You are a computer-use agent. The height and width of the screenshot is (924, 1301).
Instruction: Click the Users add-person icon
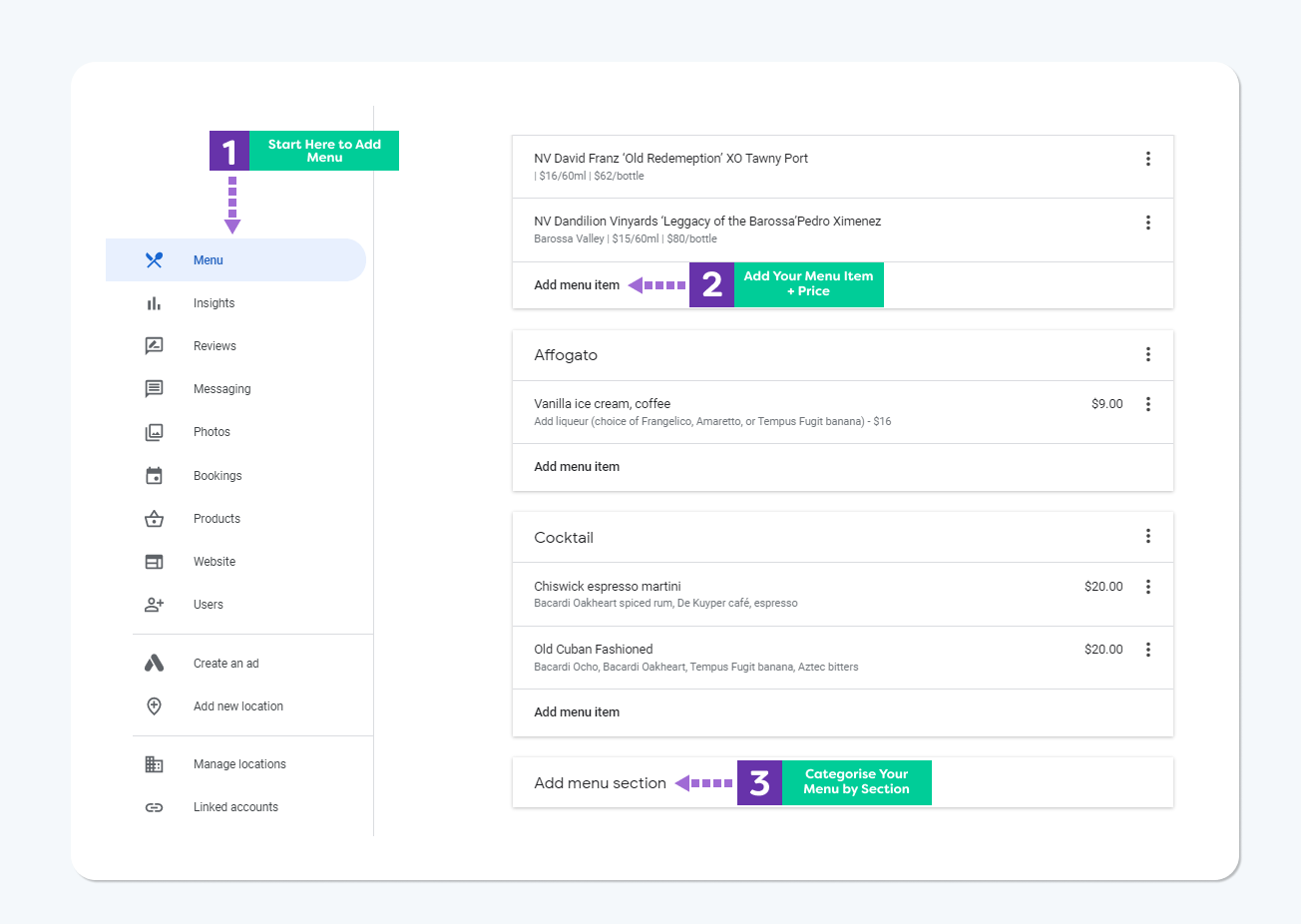pyautogui.click(x=154, y=605)
